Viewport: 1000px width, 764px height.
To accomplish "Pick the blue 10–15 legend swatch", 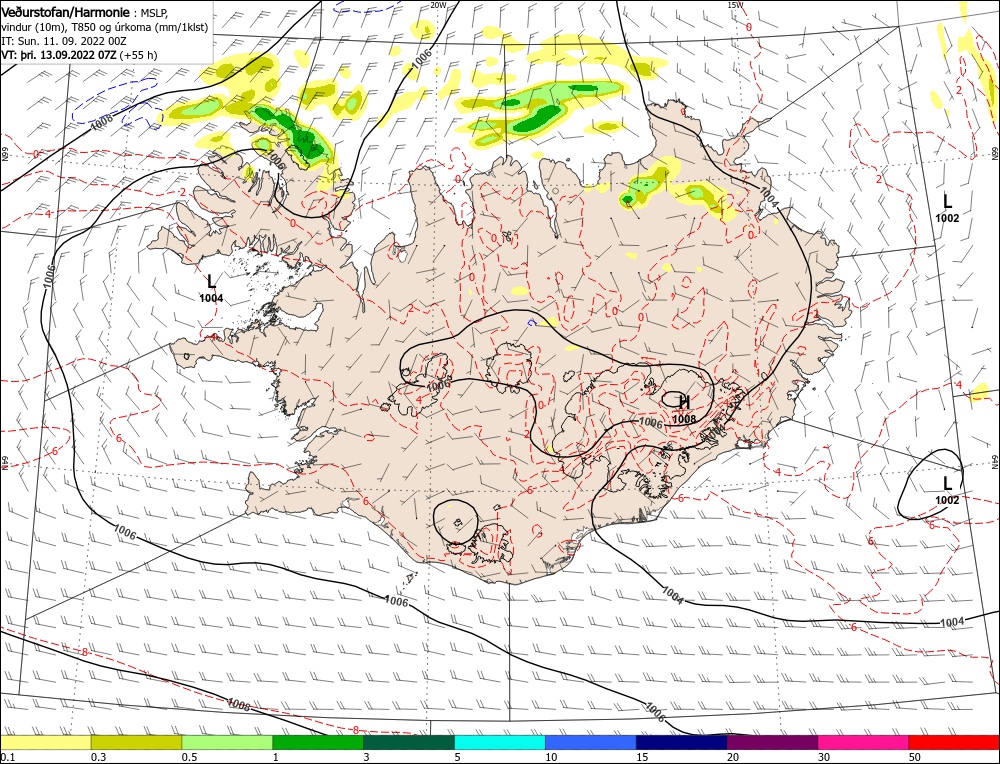I will pyautogui.click(x=591, y=742).
